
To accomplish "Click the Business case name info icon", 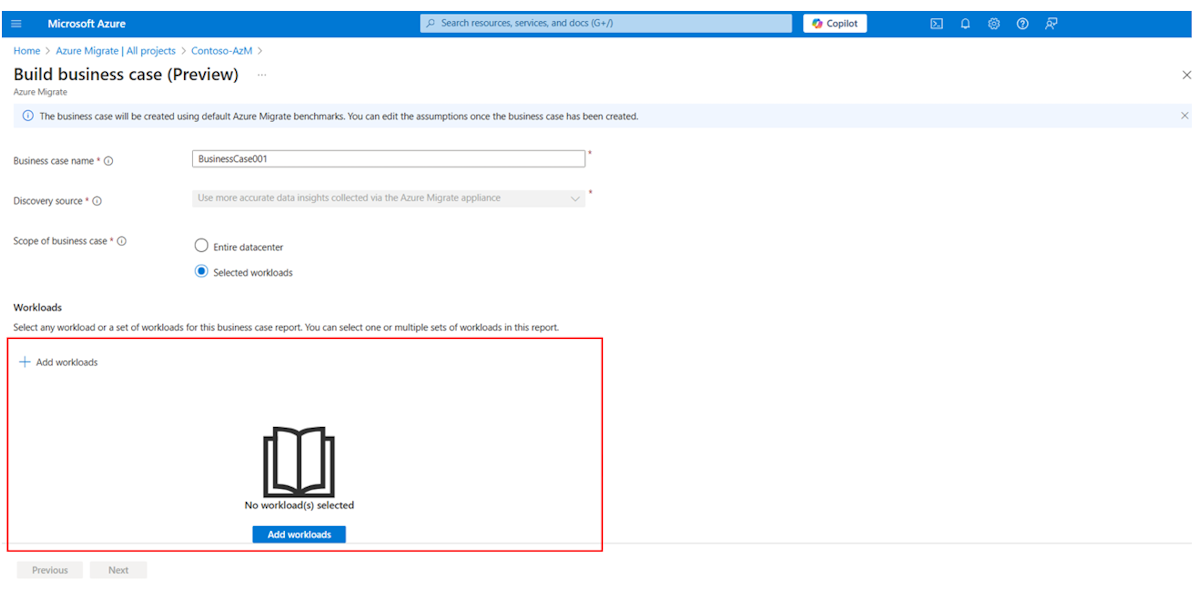I will point(107,160).
